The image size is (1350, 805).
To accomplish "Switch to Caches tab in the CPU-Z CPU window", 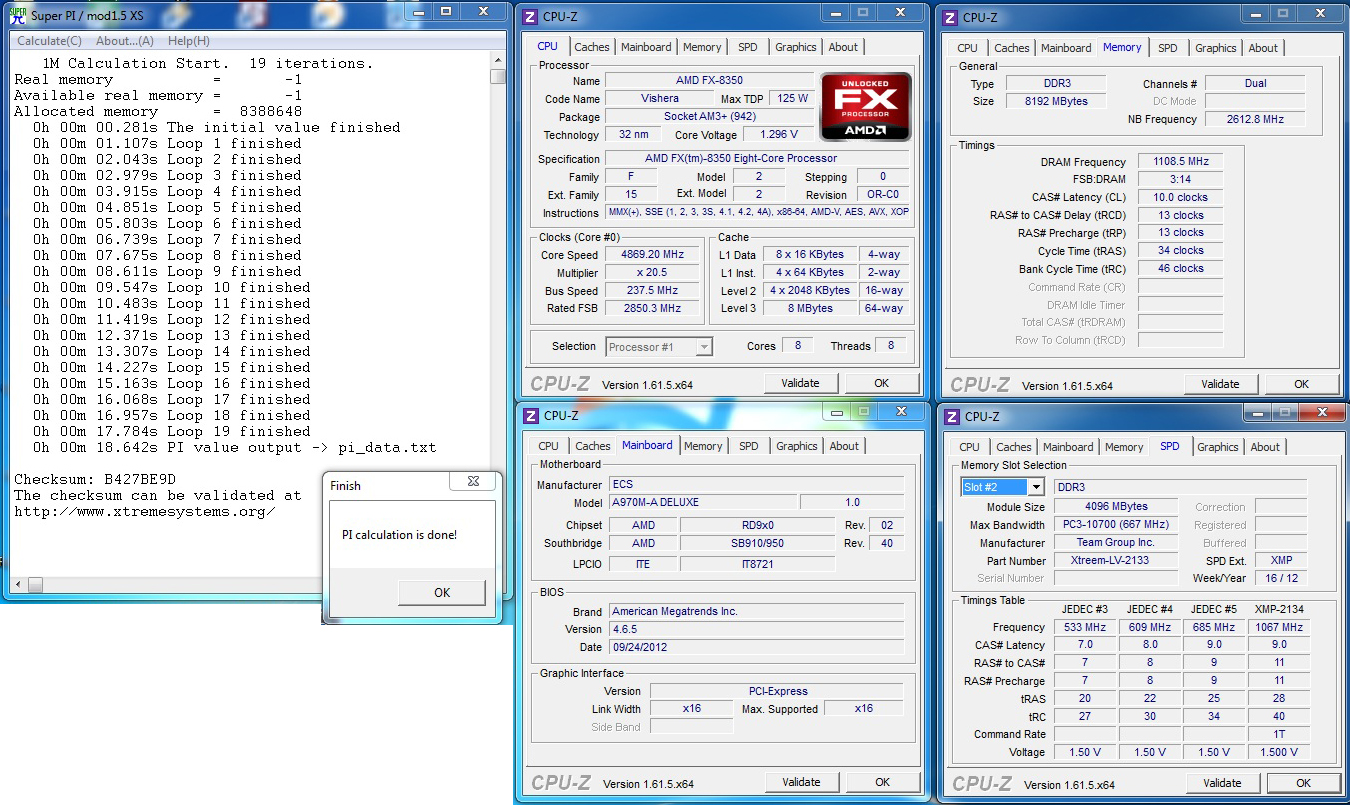I will pos(592,47).
